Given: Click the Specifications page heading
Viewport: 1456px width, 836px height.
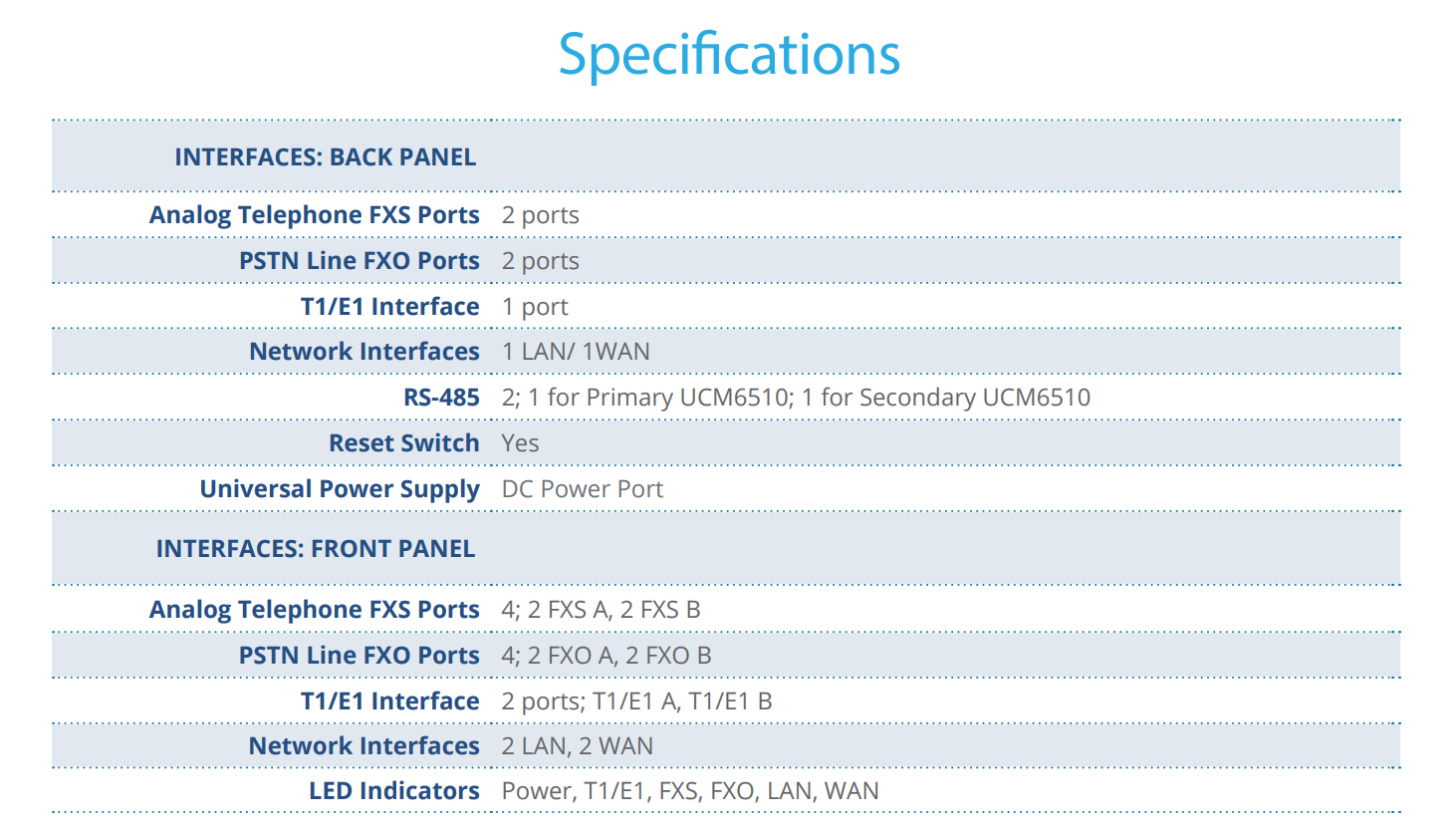Looking at the screenshot, I should click(729, 55).
